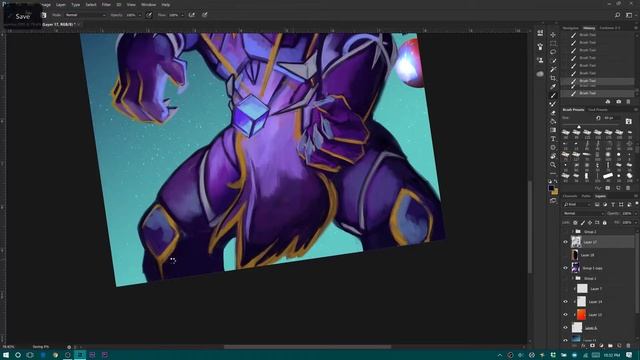Image resolution: width=640 pixels, height=360 pixels.
Task: Swap foreground and background colors
Action: (556, 182)
